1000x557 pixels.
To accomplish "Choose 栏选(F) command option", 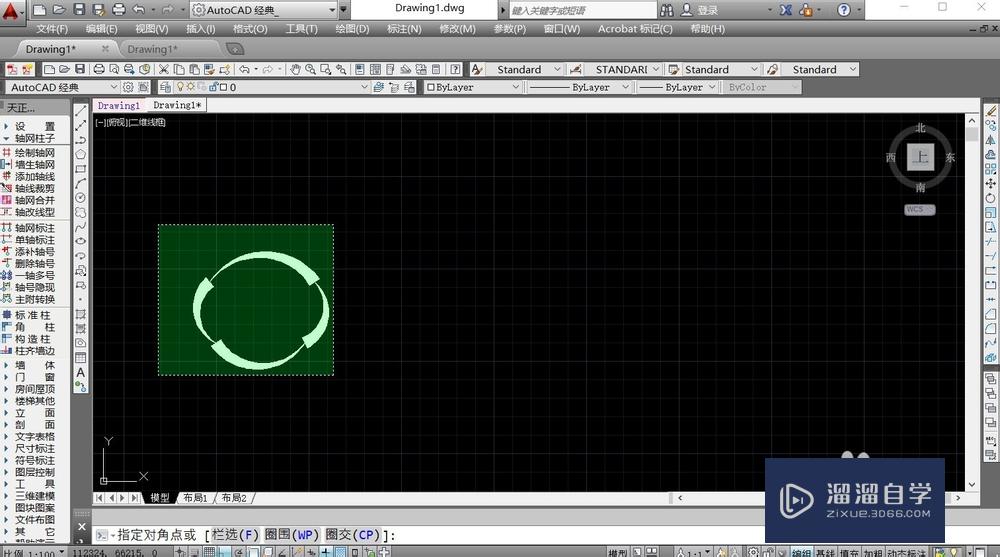I will [235, 535].
